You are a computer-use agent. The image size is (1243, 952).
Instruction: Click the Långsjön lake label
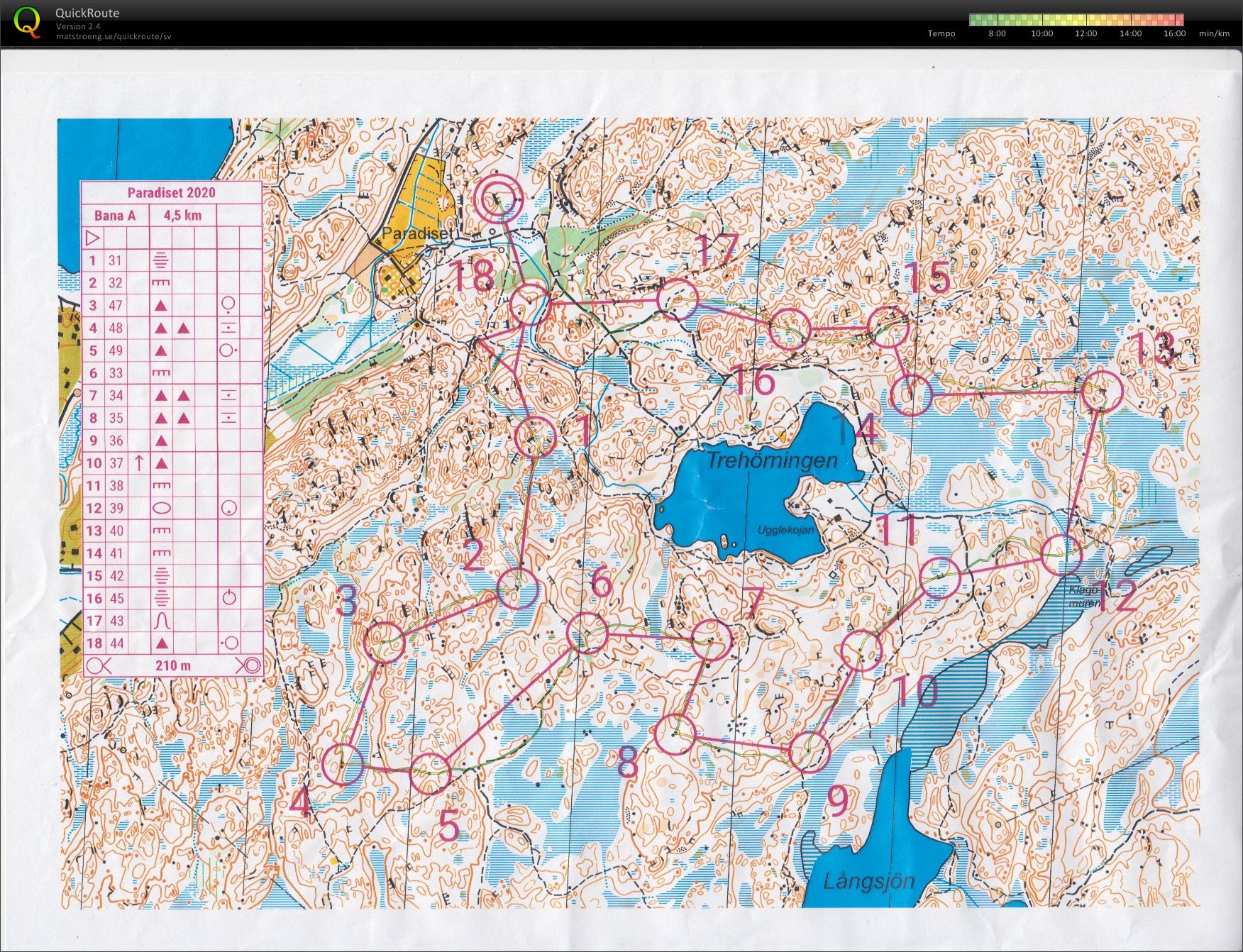868,881
